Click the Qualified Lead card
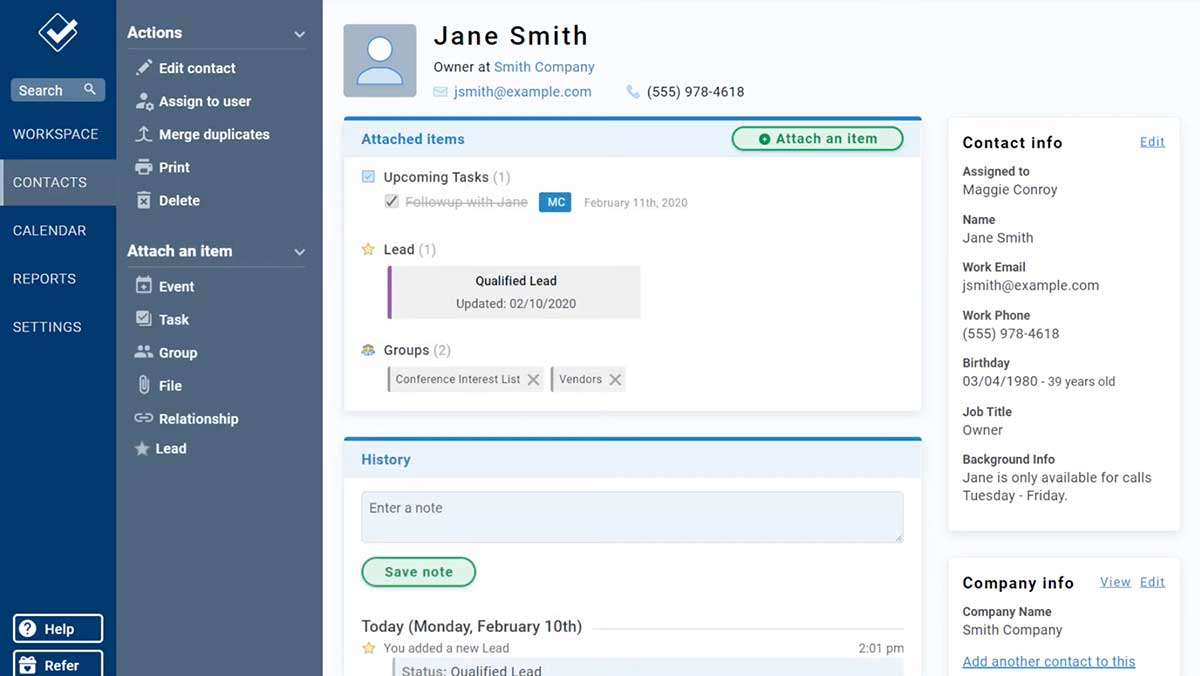 tap(515, 292)
